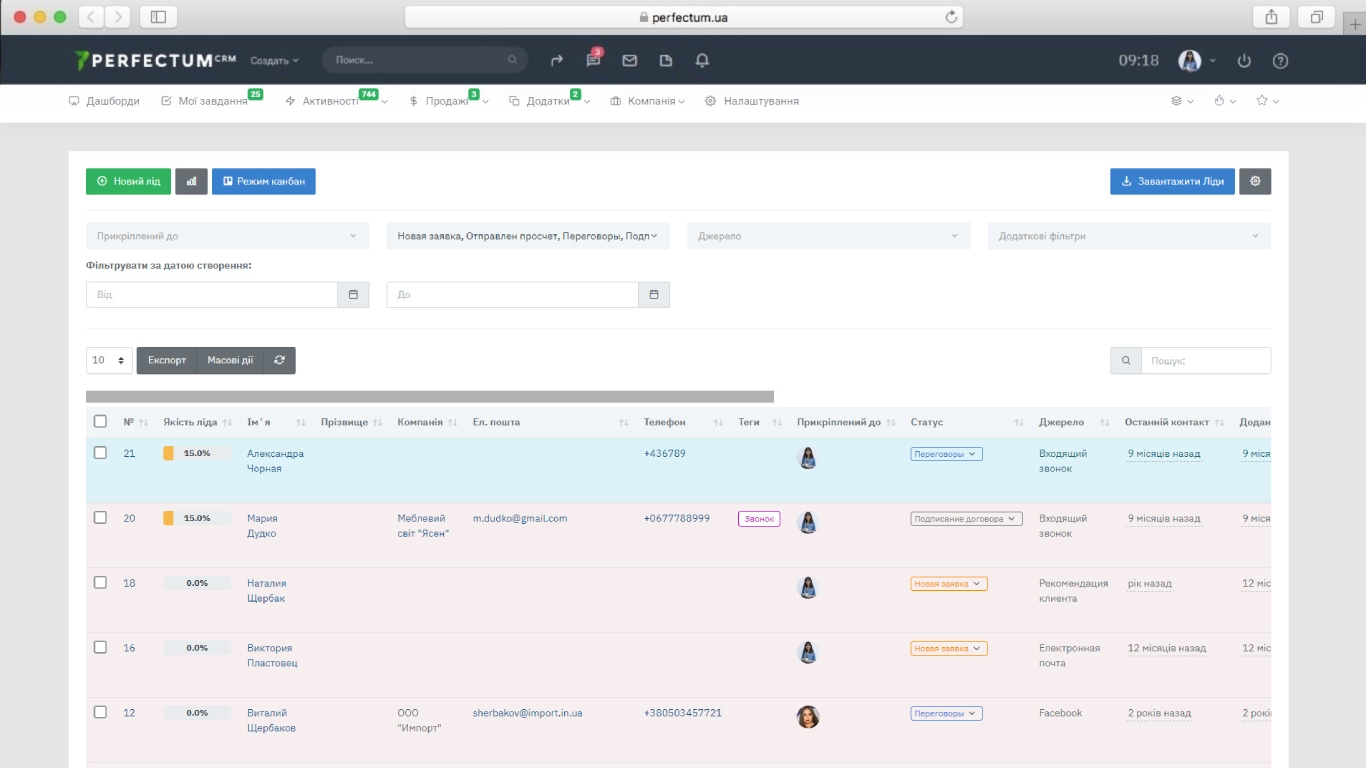Click the chart statistics icon button
The width and height of the screenshot is (1366, 768).
[191, 181]
